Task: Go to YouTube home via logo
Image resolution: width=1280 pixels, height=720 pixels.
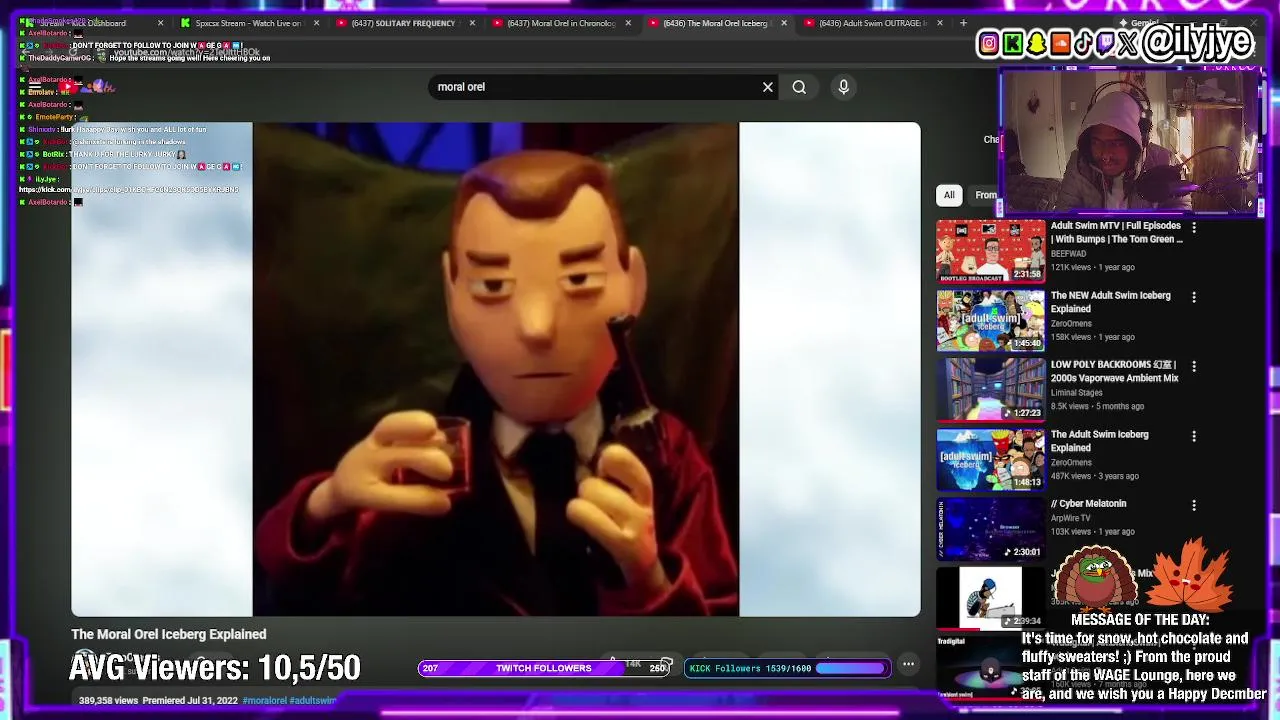Action: coord(88,87)
